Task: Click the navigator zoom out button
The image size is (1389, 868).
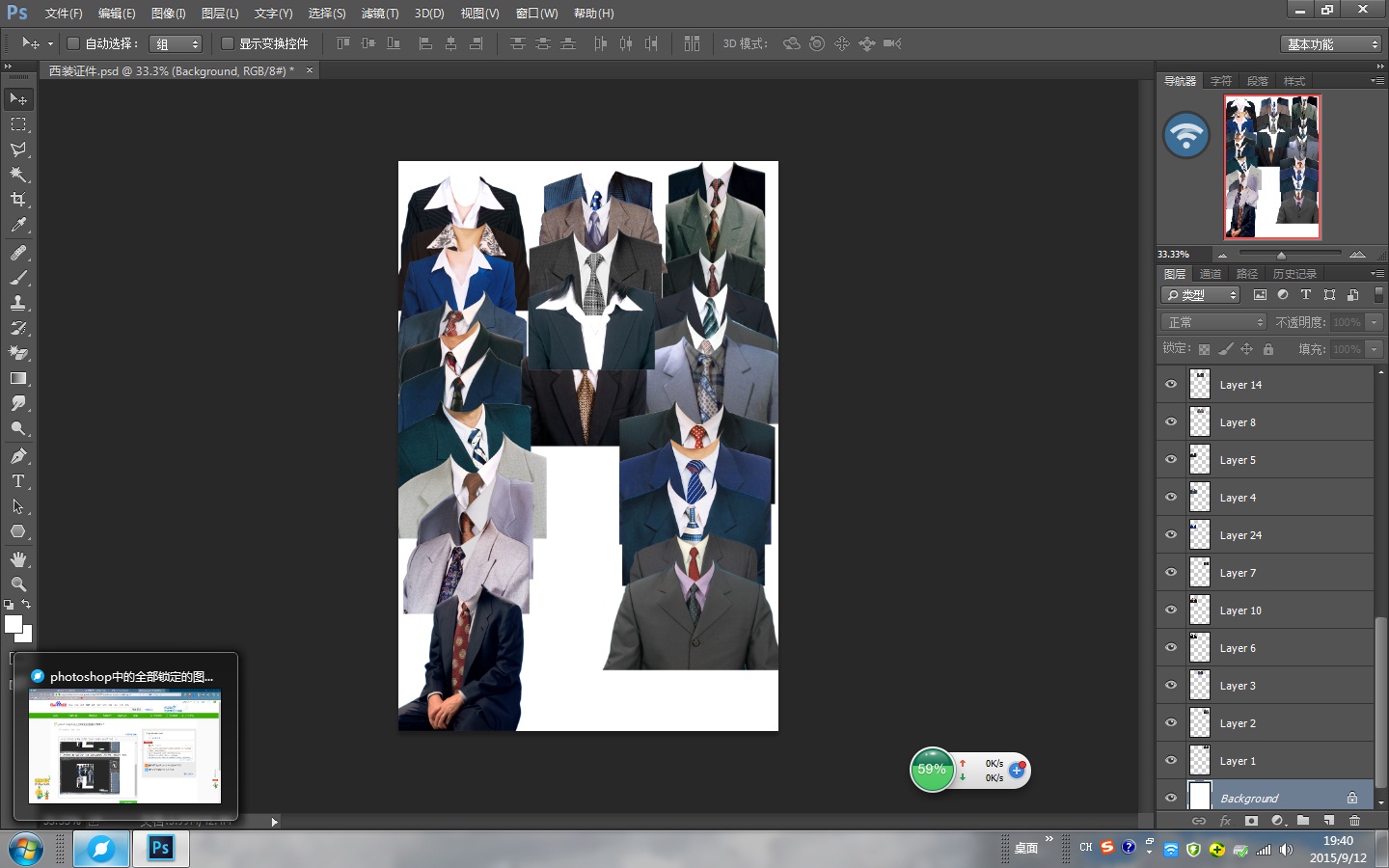Action: 1222,255
